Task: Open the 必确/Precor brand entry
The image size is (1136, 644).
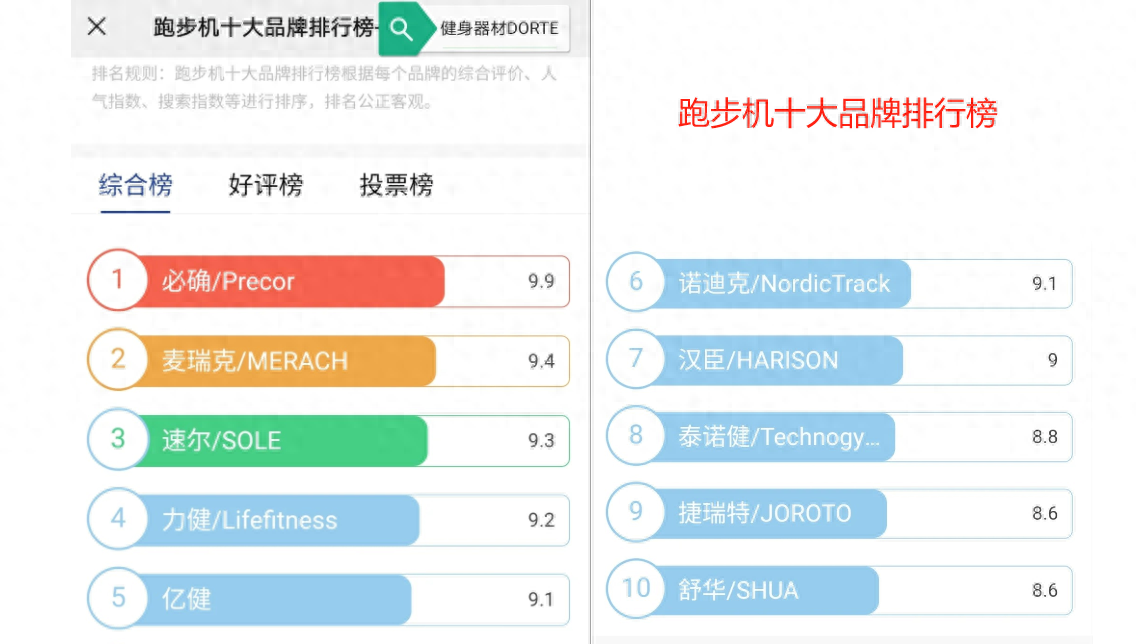Action: (x=290, y=281)
